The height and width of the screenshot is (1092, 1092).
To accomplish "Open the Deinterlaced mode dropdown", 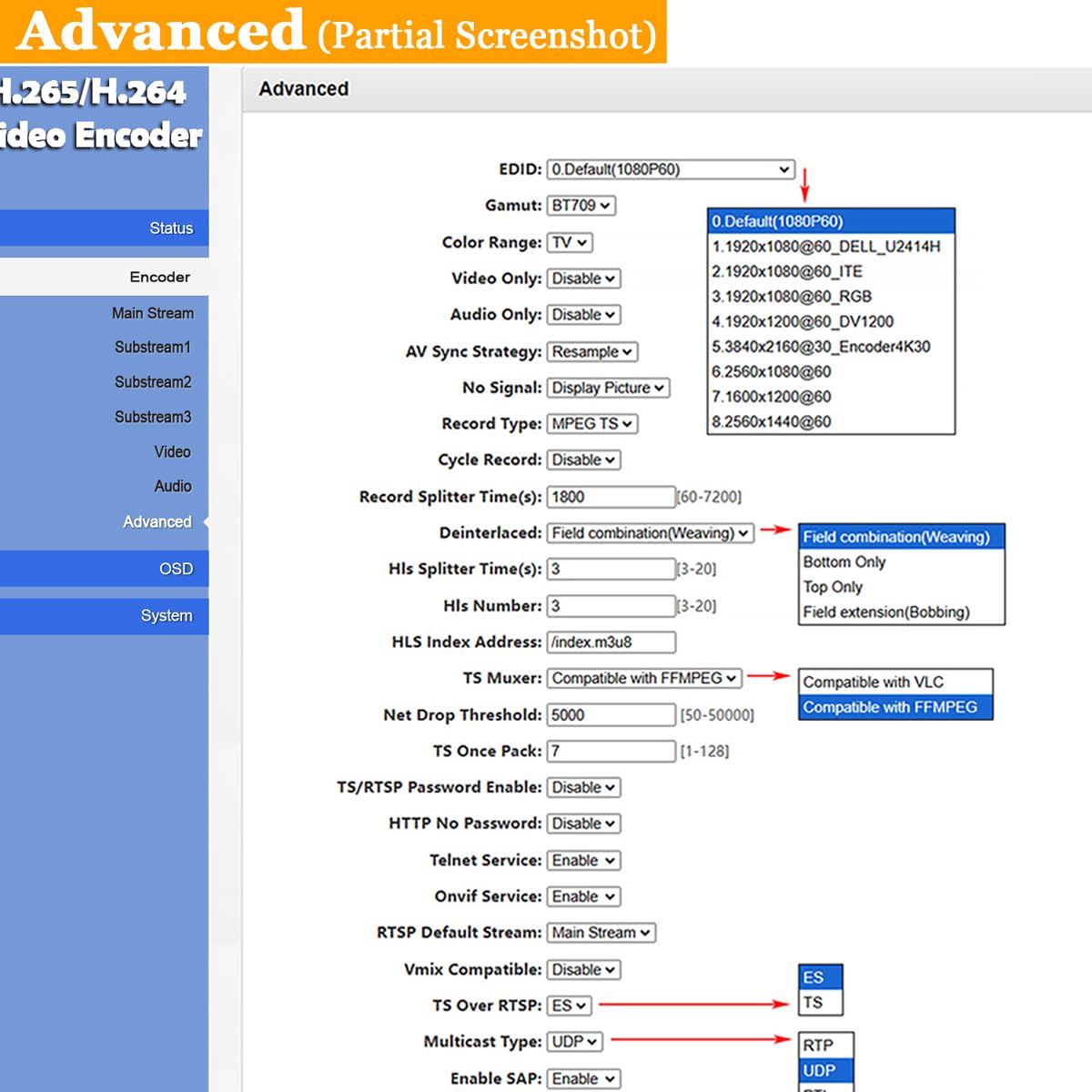I will point(651,533).
